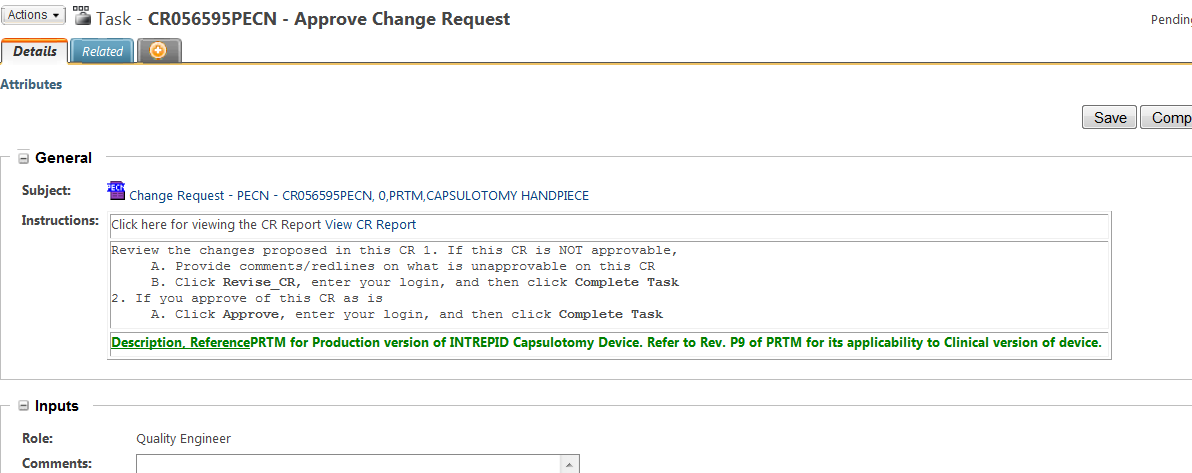This screenshot has width=1192, height=473.
Task: Collapse the Inputs section
Action: [24, 407]
